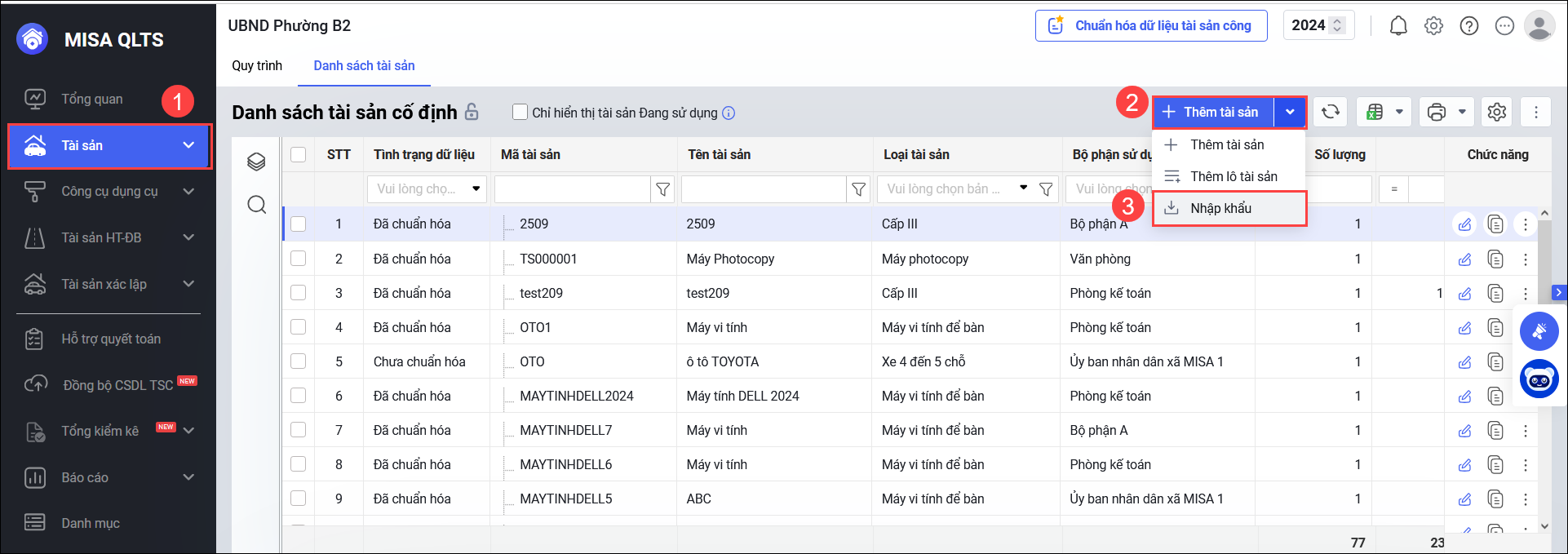
Task: Click the layers icon beside table
Action: click(256, 162)
